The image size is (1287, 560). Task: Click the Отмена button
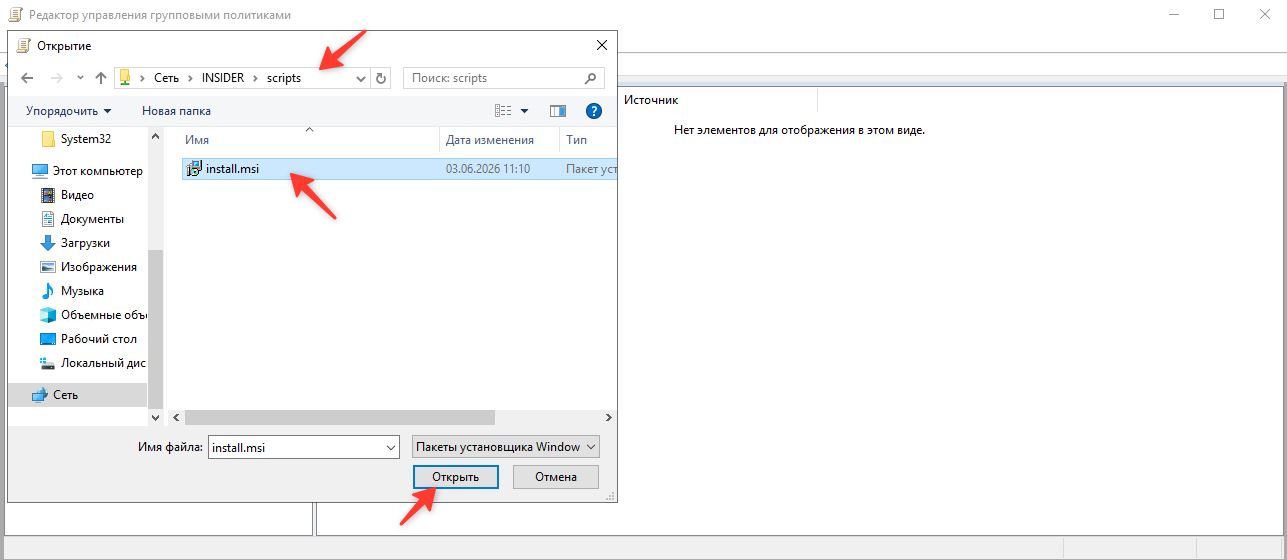coord(556,477)
